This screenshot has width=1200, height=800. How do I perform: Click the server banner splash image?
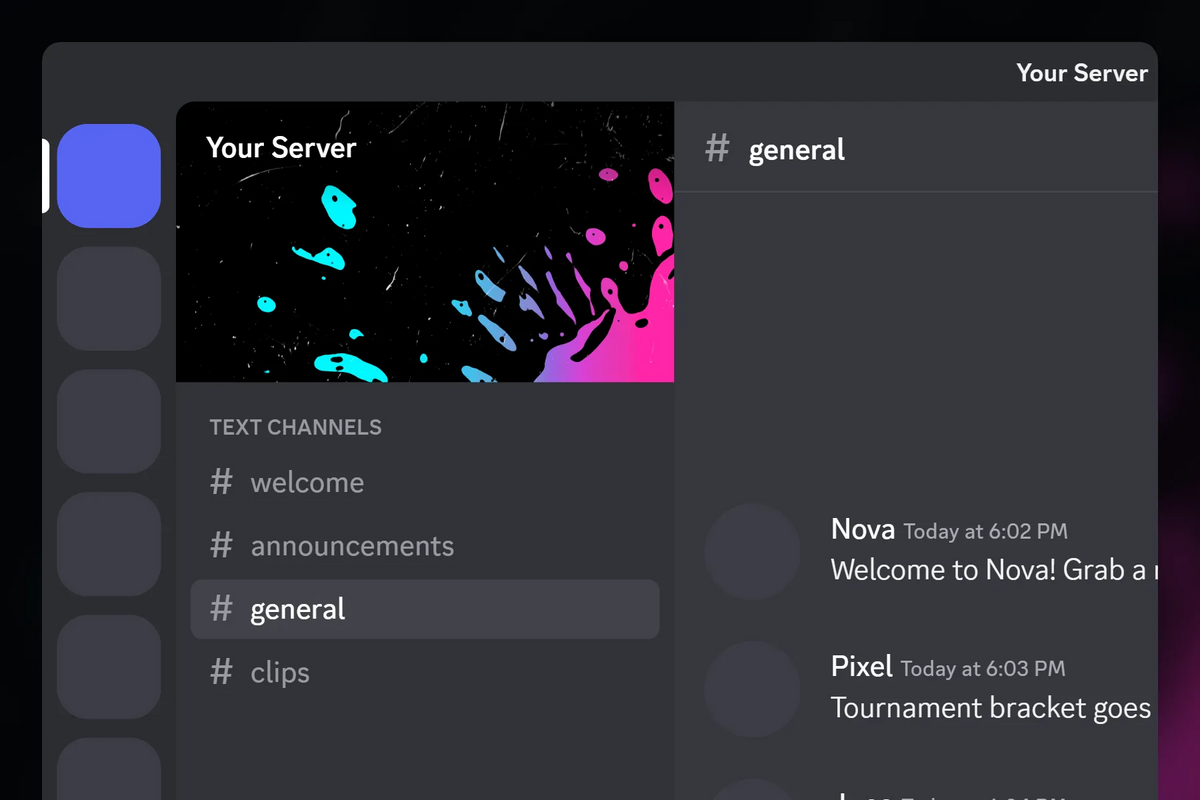[425, 242]
